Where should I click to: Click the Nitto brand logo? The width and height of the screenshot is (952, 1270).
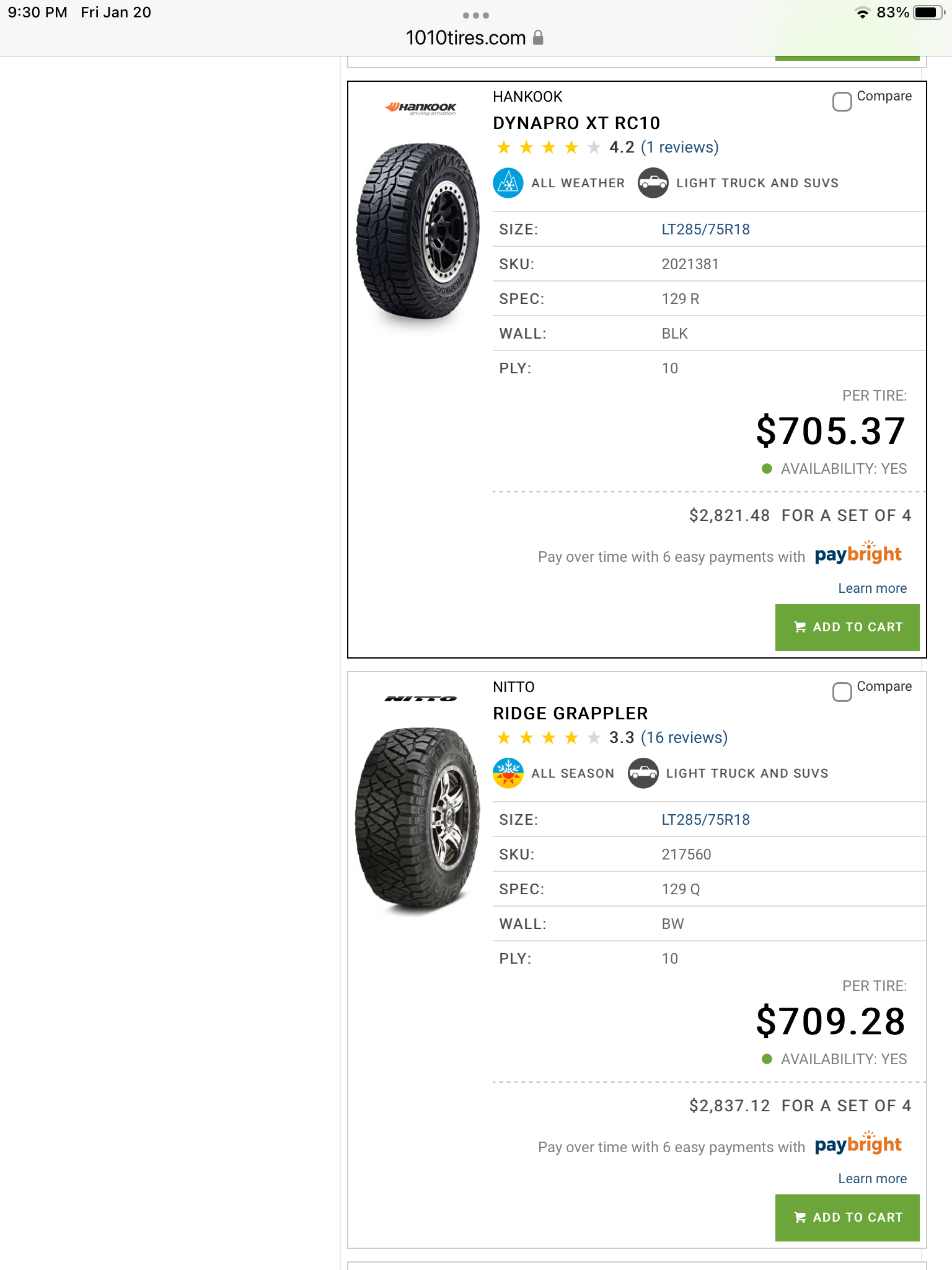tap(420, 699)
